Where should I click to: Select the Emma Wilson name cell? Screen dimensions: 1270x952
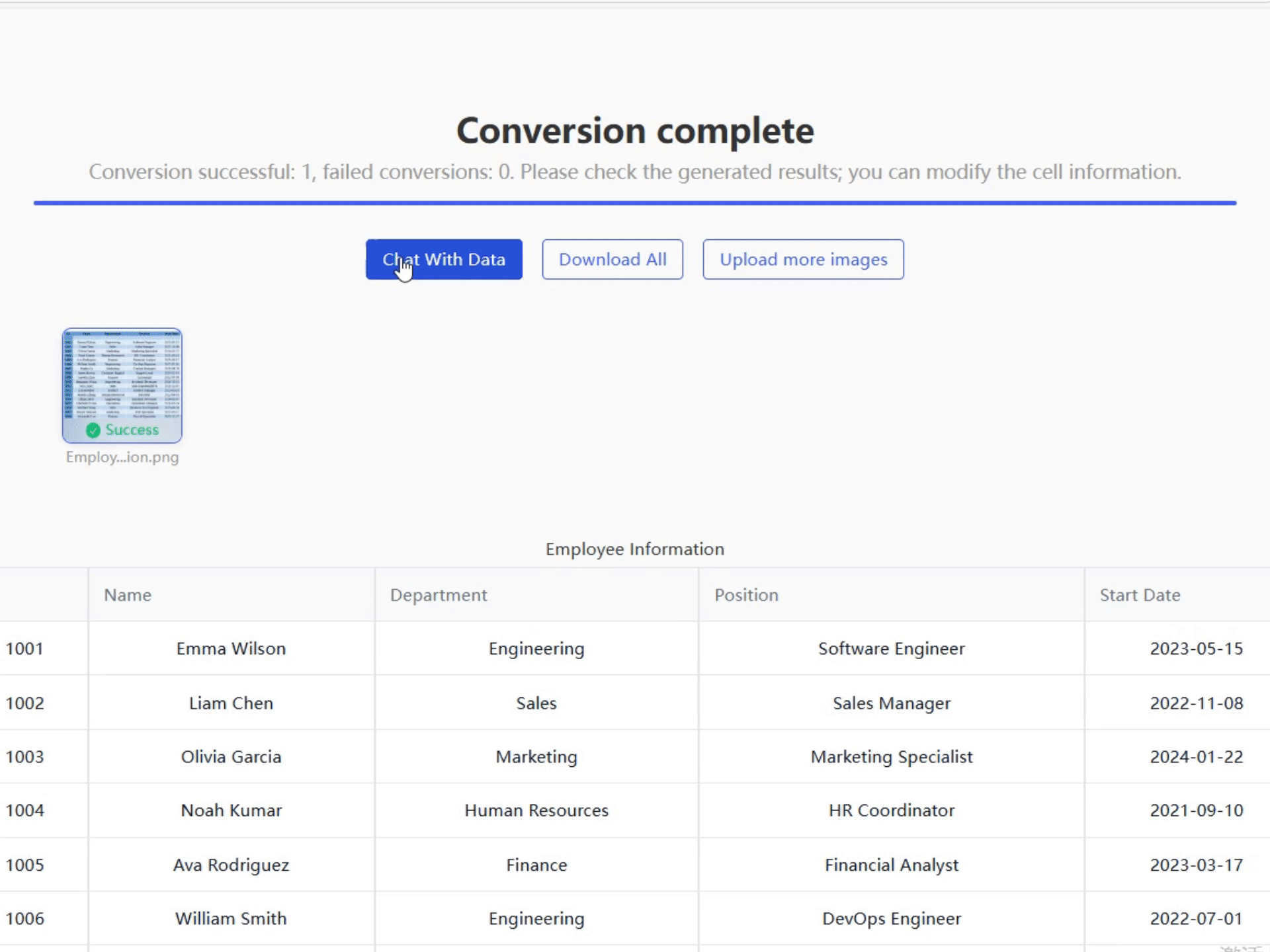(x=231, y=649)
